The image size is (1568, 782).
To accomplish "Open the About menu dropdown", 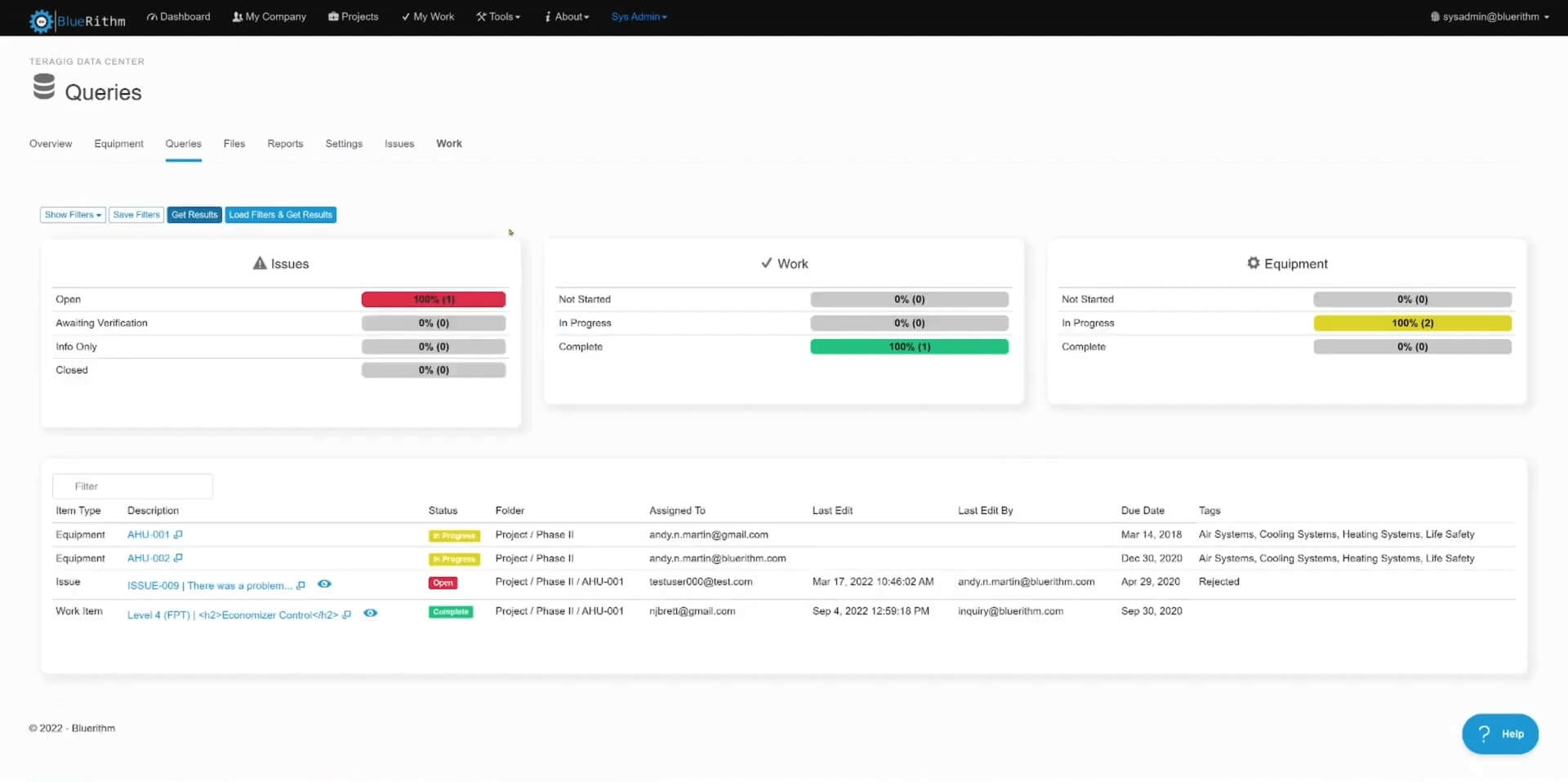I will pyautogui.click(x=567, y=16).
